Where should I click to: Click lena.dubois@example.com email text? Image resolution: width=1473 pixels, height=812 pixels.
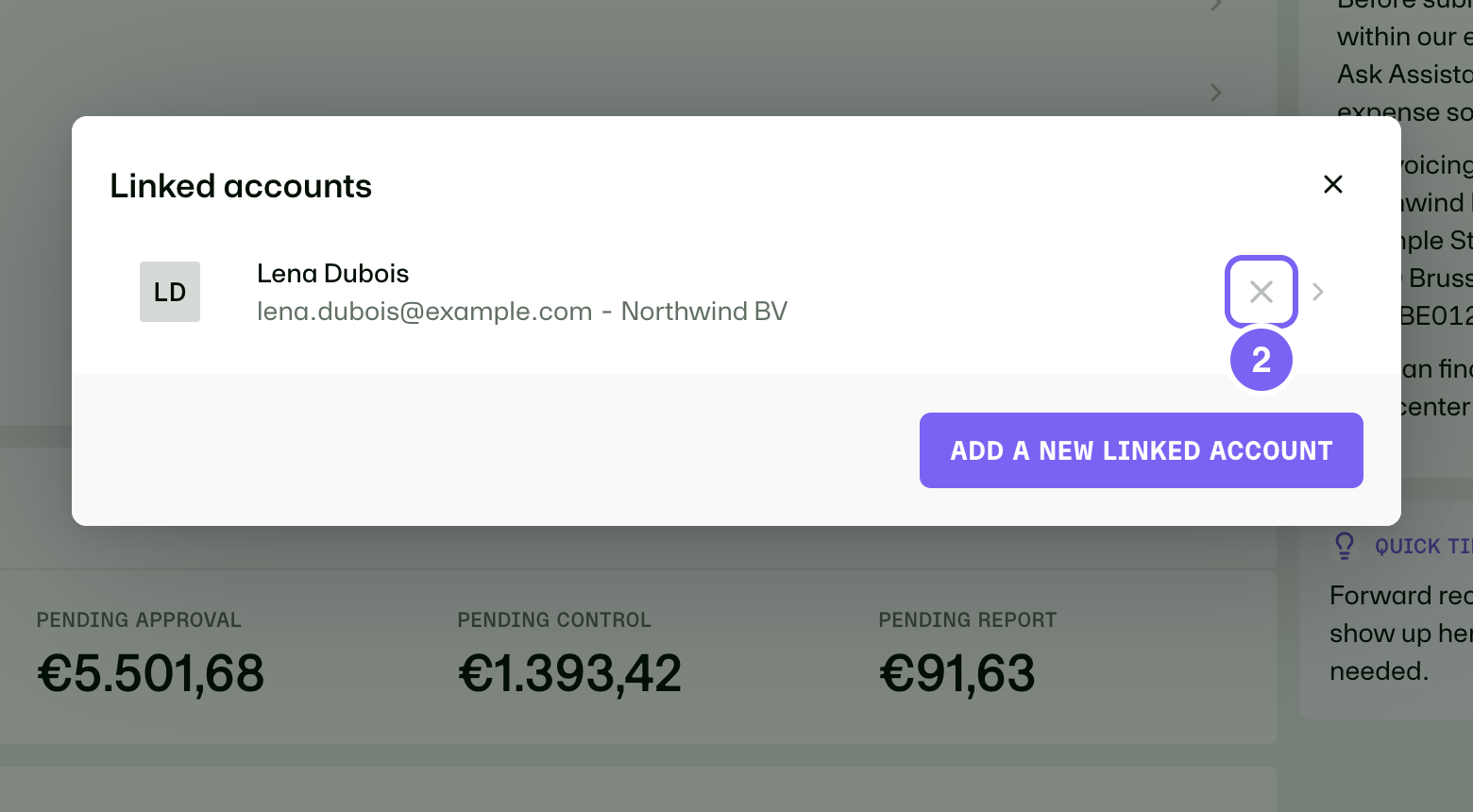pyautogui.click(x=425, y=312)
